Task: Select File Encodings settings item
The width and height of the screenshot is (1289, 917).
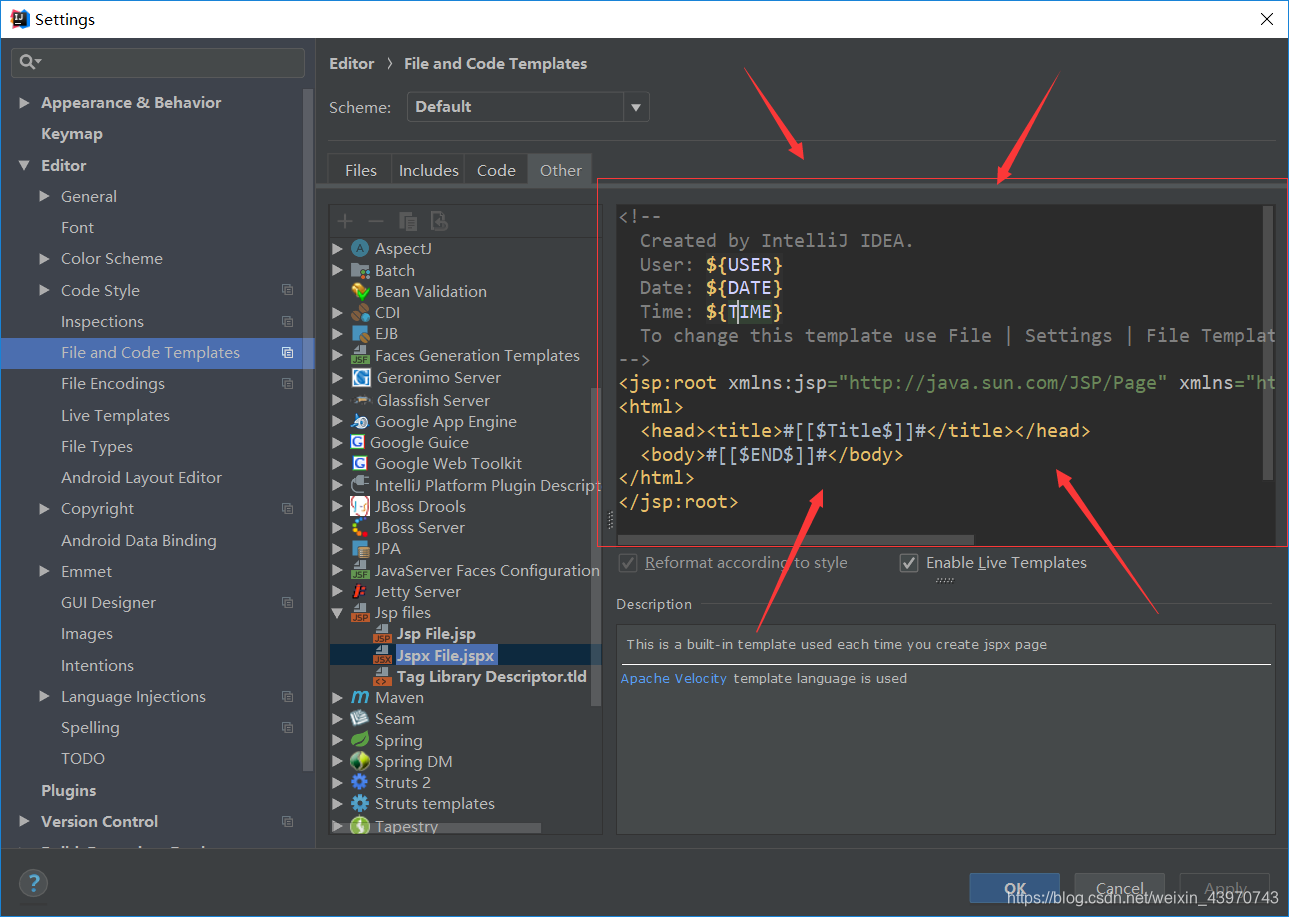Action: 113,384
